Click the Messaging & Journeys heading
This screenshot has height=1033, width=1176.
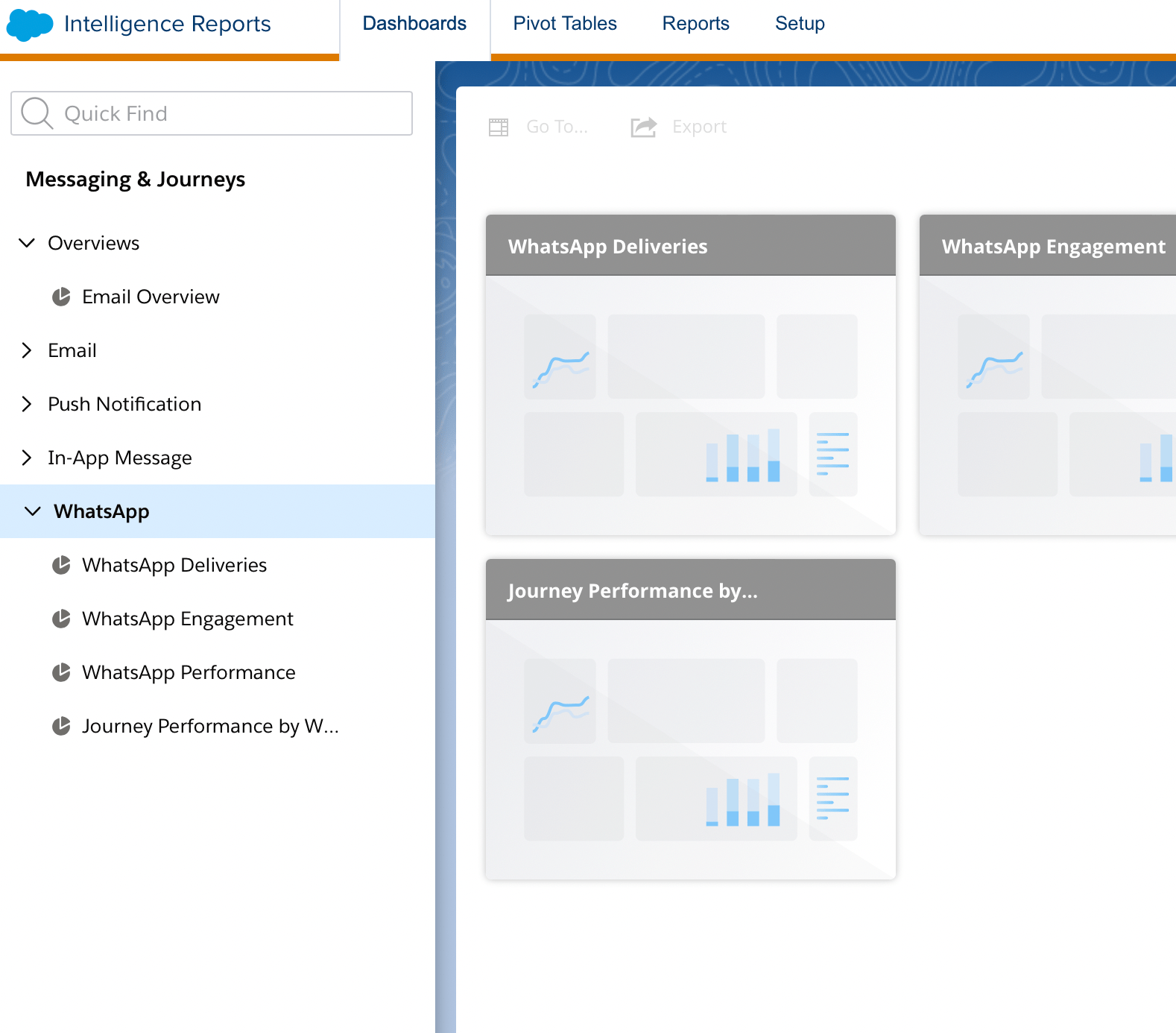136,180
